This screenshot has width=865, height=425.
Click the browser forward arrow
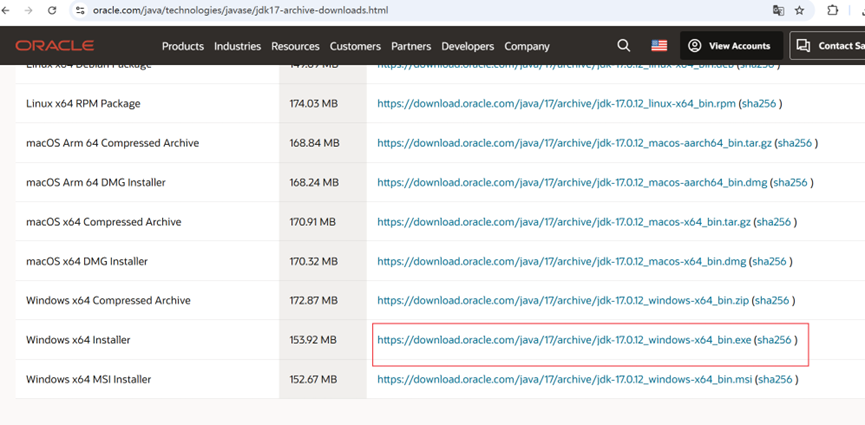[x=29, y=10]
